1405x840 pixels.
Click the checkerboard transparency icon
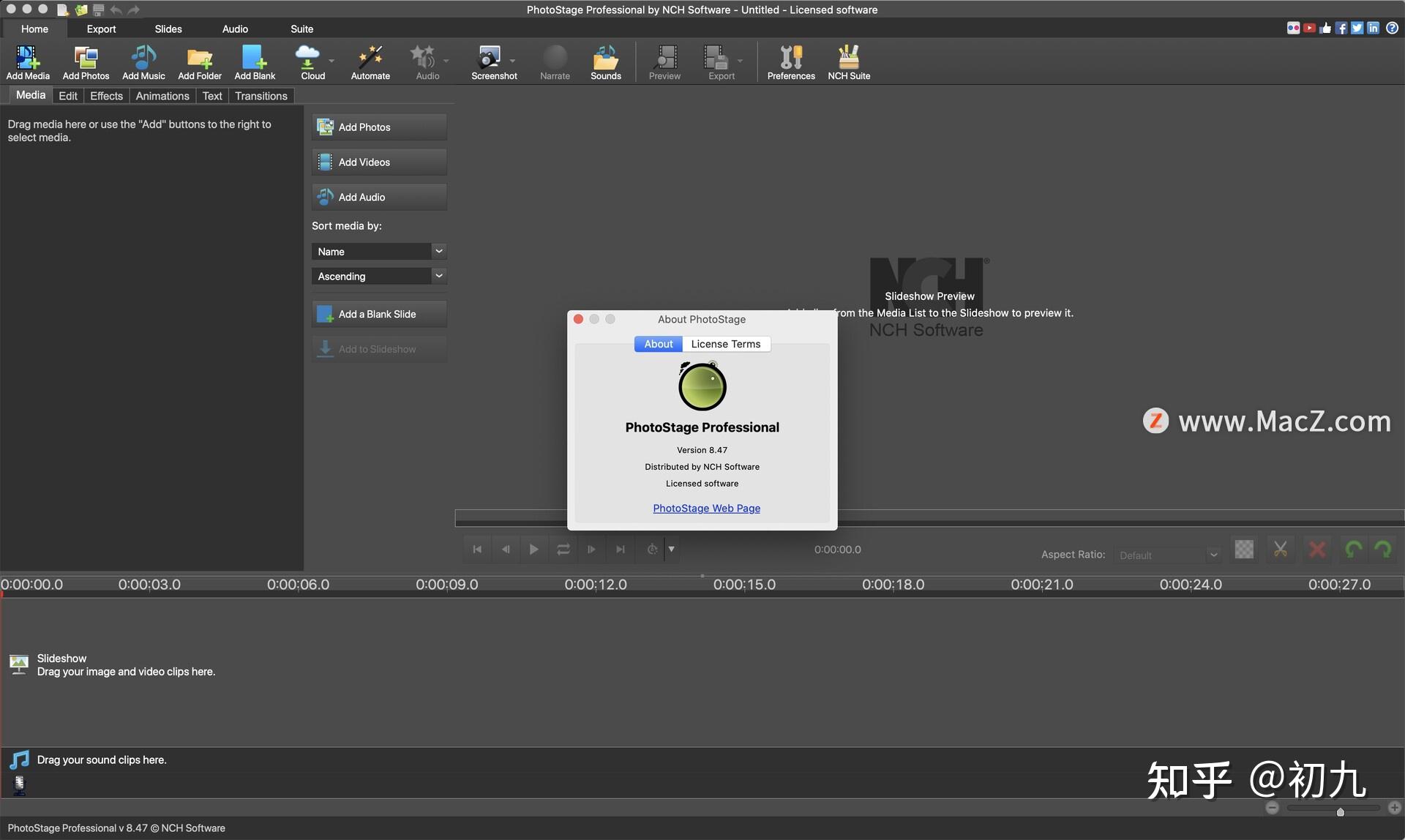pos(1244,550)
